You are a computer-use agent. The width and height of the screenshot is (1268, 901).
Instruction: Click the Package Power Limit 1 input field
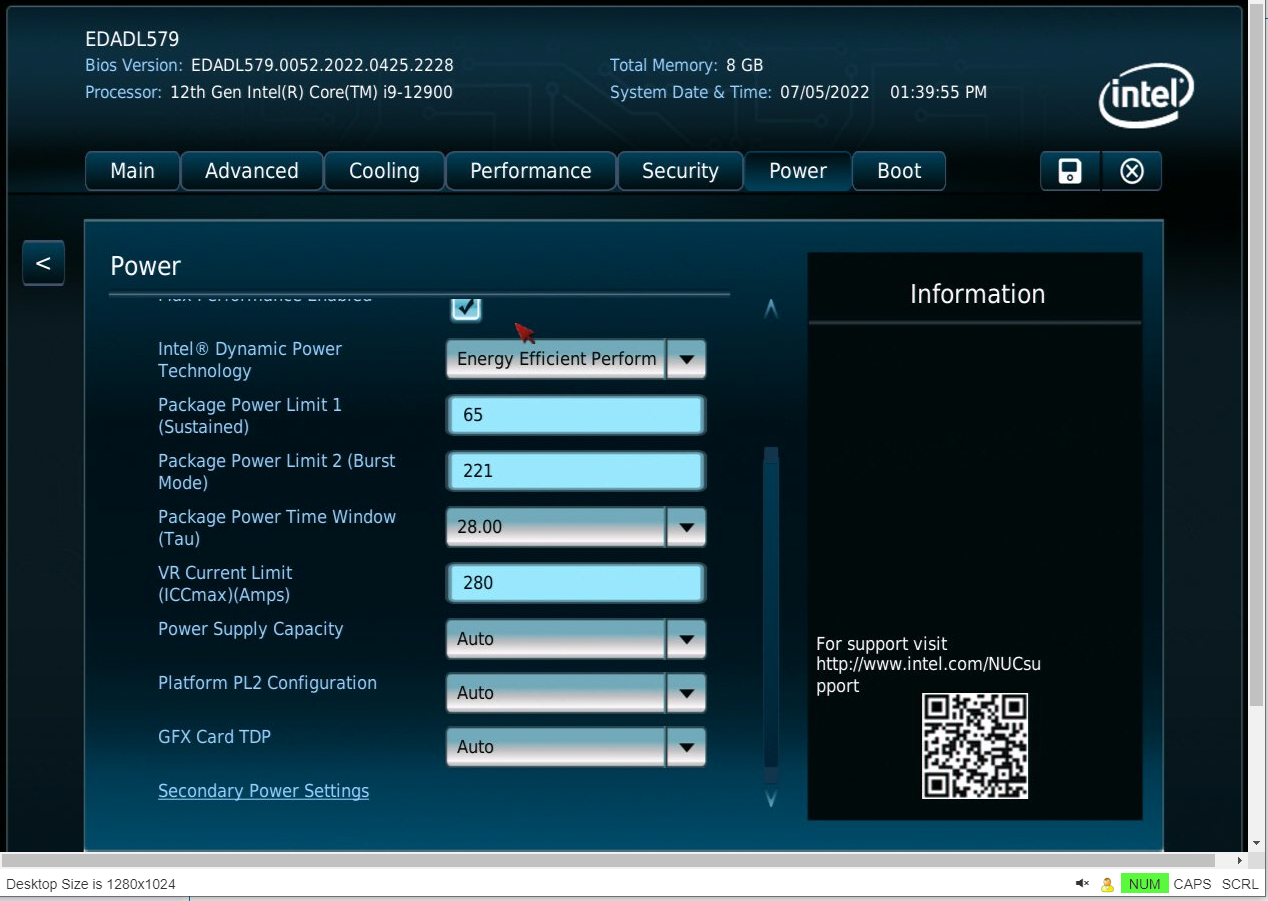click(575, 414)
